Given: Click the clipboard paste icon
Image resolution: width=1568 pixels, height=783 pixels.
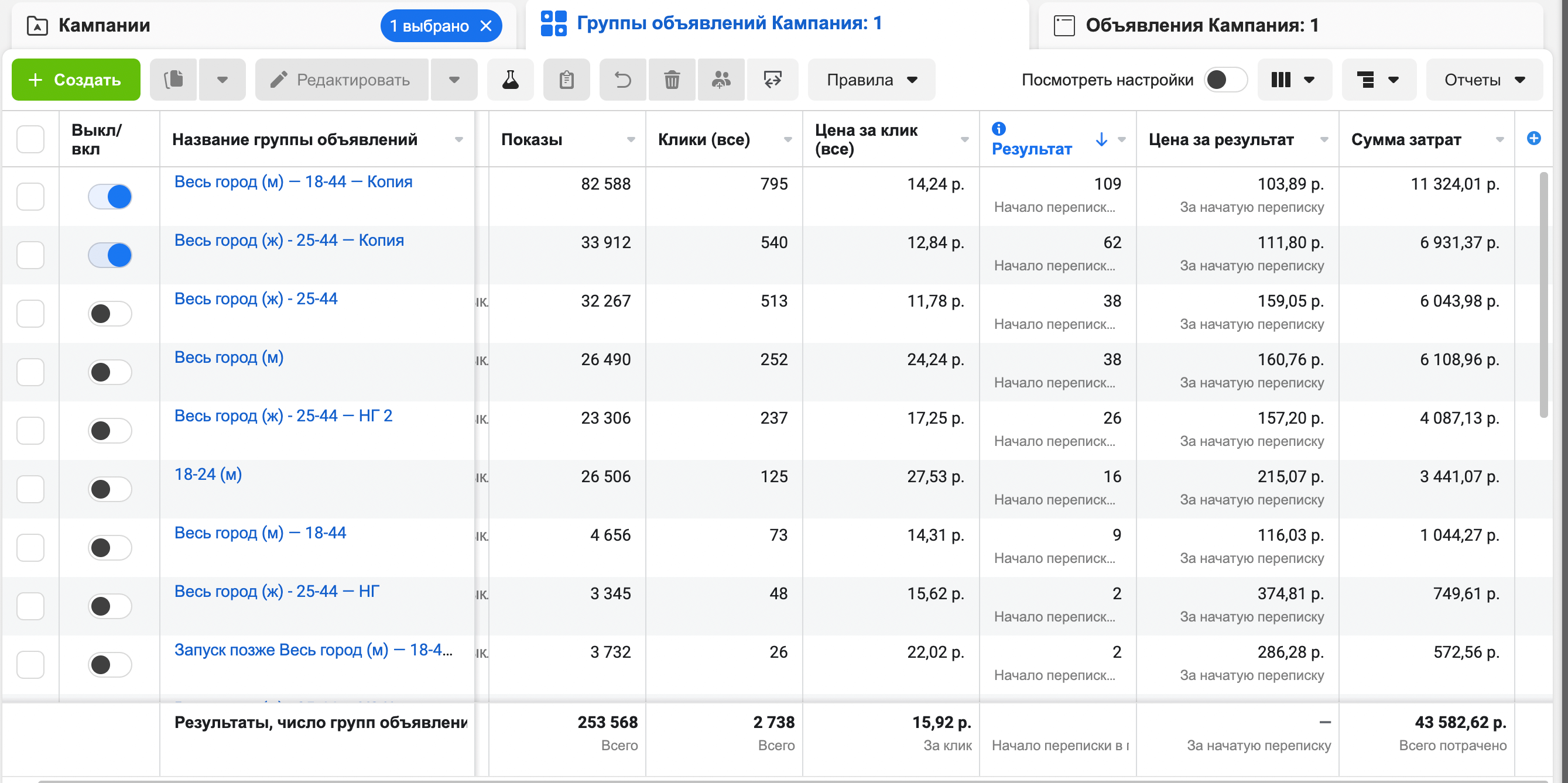Looking at the screenshot, I should [566, 80].
